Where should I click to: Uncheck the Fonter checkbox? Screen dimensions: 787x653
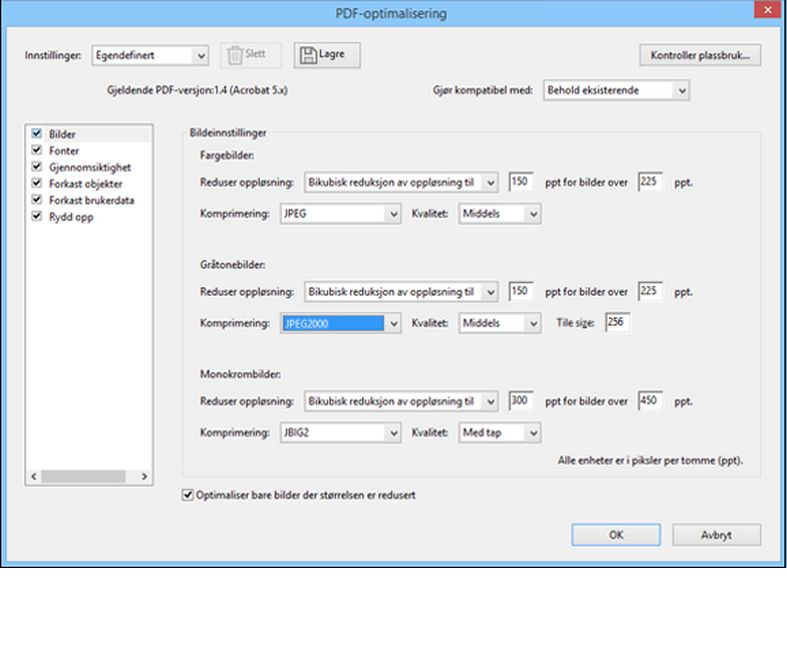pos(37,150)
